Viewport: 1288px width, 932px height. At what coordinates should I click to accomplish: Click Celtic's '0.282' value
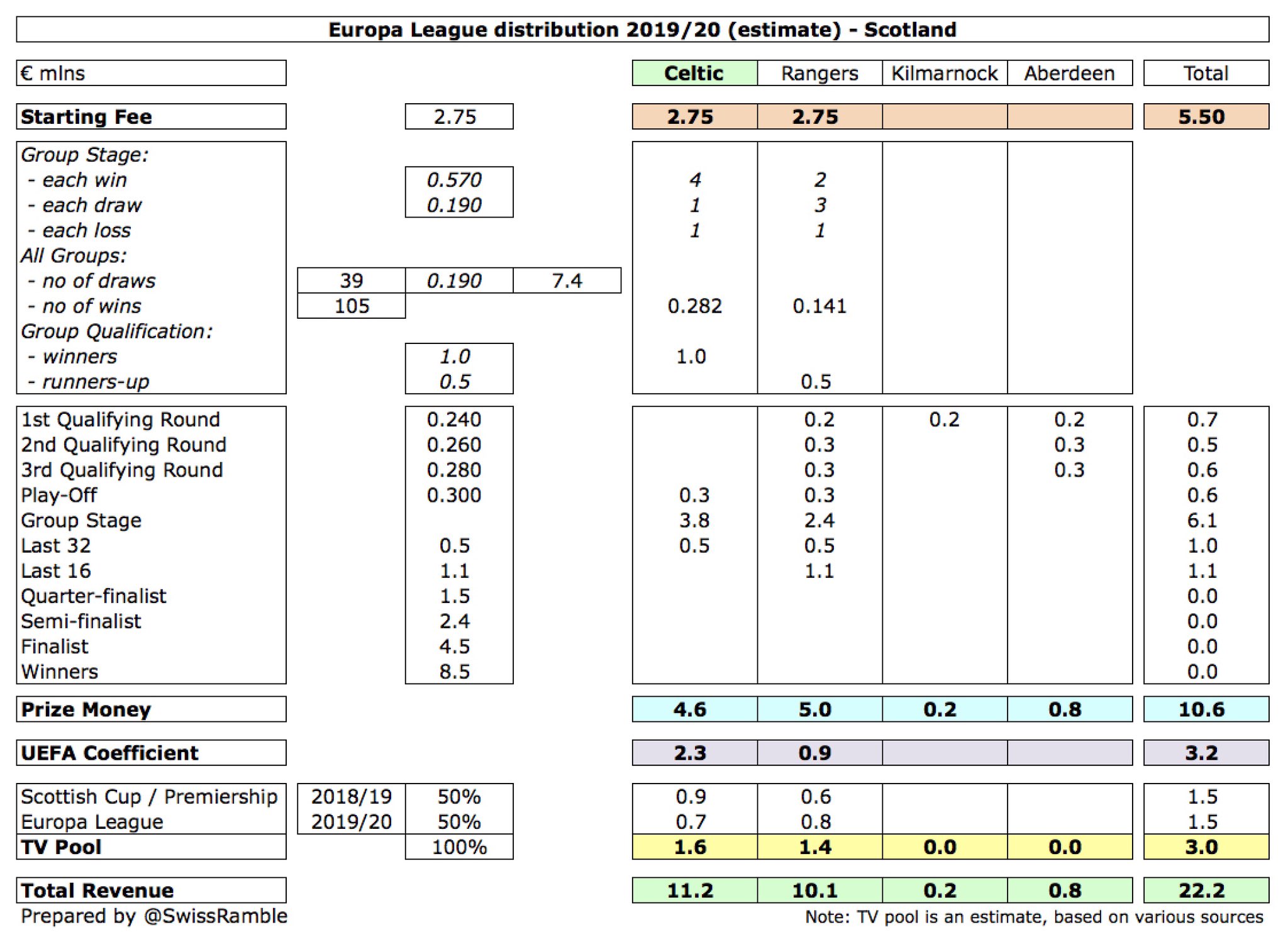tap(694, 306)
